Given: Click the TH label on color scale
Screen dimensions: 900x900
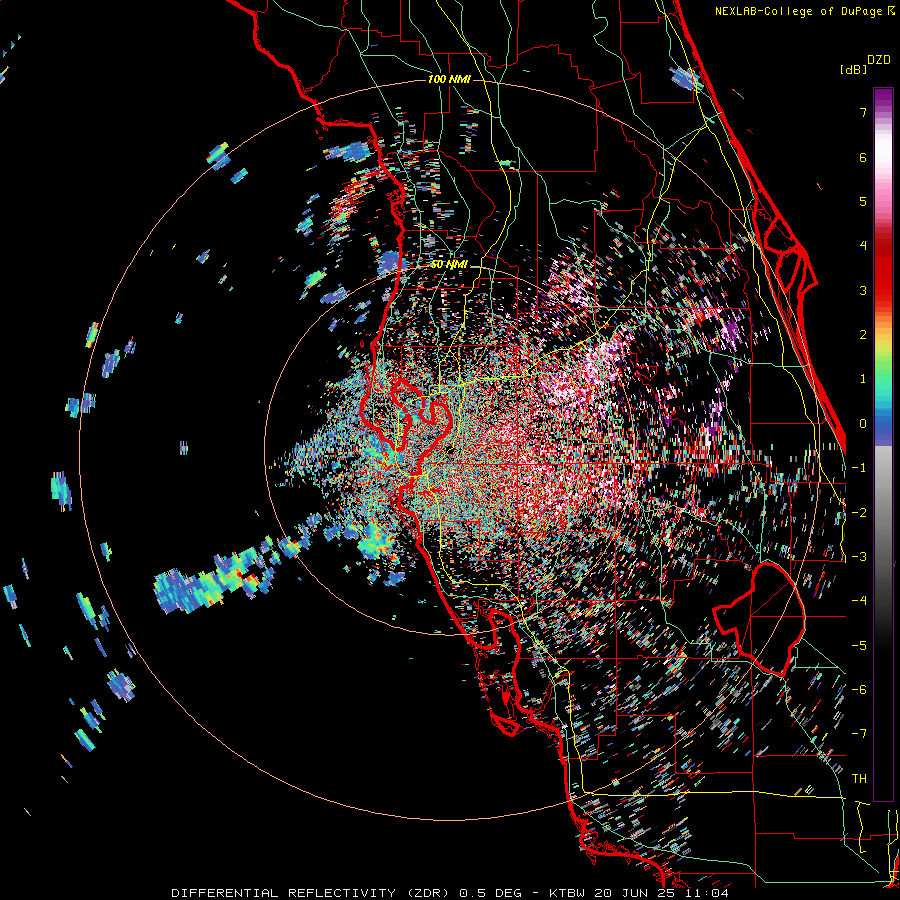Looking at the screenshot, I should [859, 778].
